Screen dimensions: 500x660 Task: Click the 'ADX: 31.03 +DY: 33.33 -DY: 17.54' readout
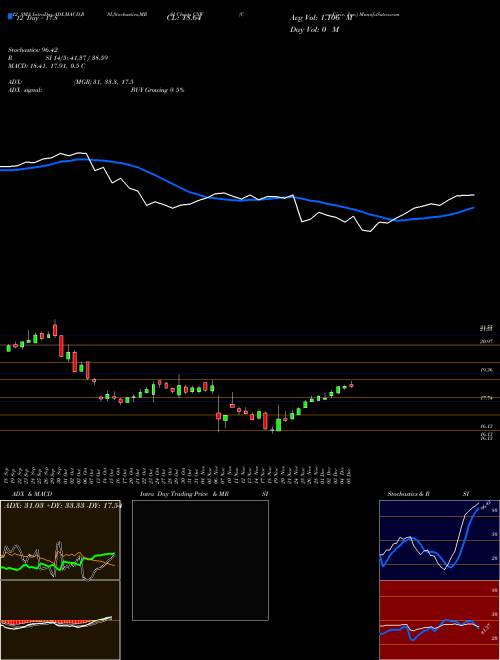pyautogui.click(x=63, y=505)
